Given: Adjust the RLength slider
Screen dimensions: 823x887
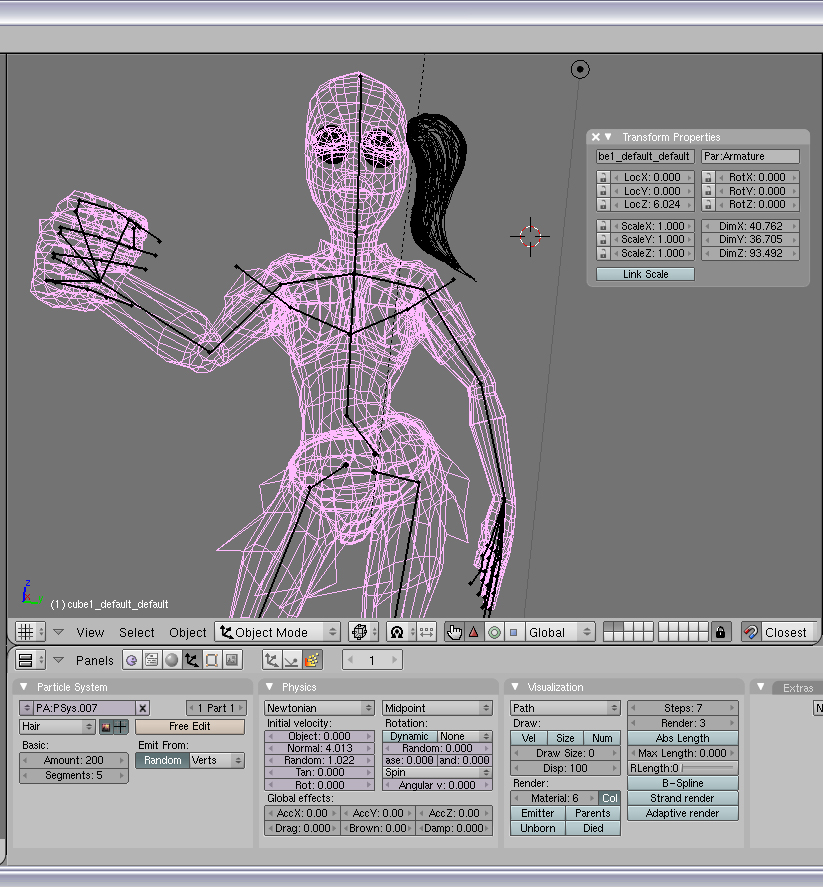Looking at the screenshot, I should [683, 768].
